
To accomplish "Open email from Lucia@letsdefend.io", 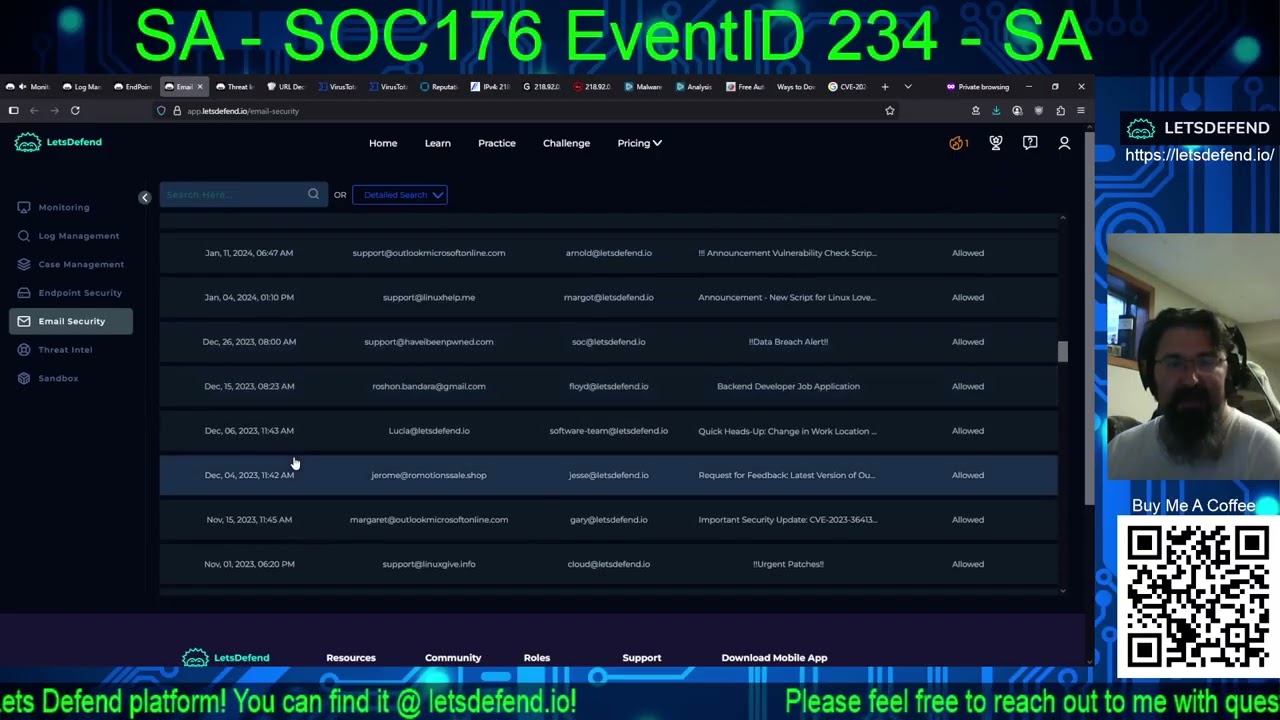I will [608, 431].
